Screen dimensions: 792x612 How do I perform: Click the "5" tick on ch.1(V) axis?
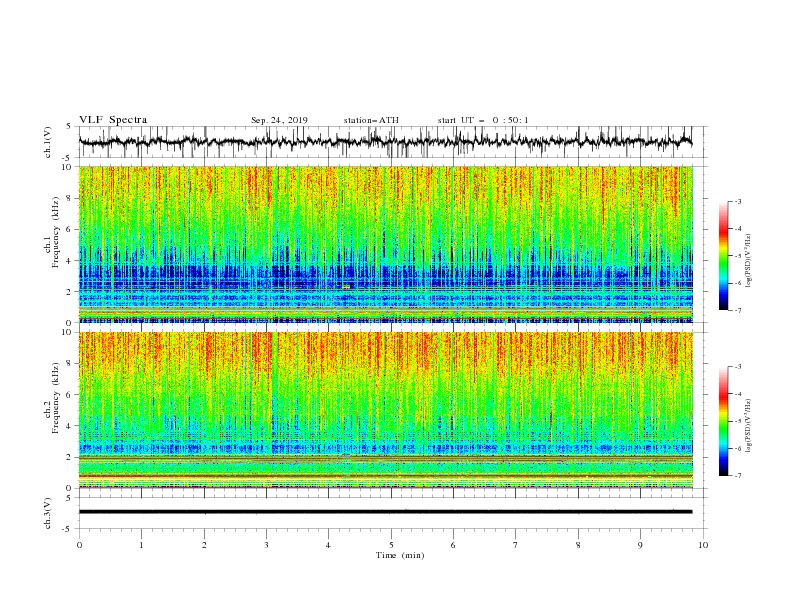coord(69,126)
